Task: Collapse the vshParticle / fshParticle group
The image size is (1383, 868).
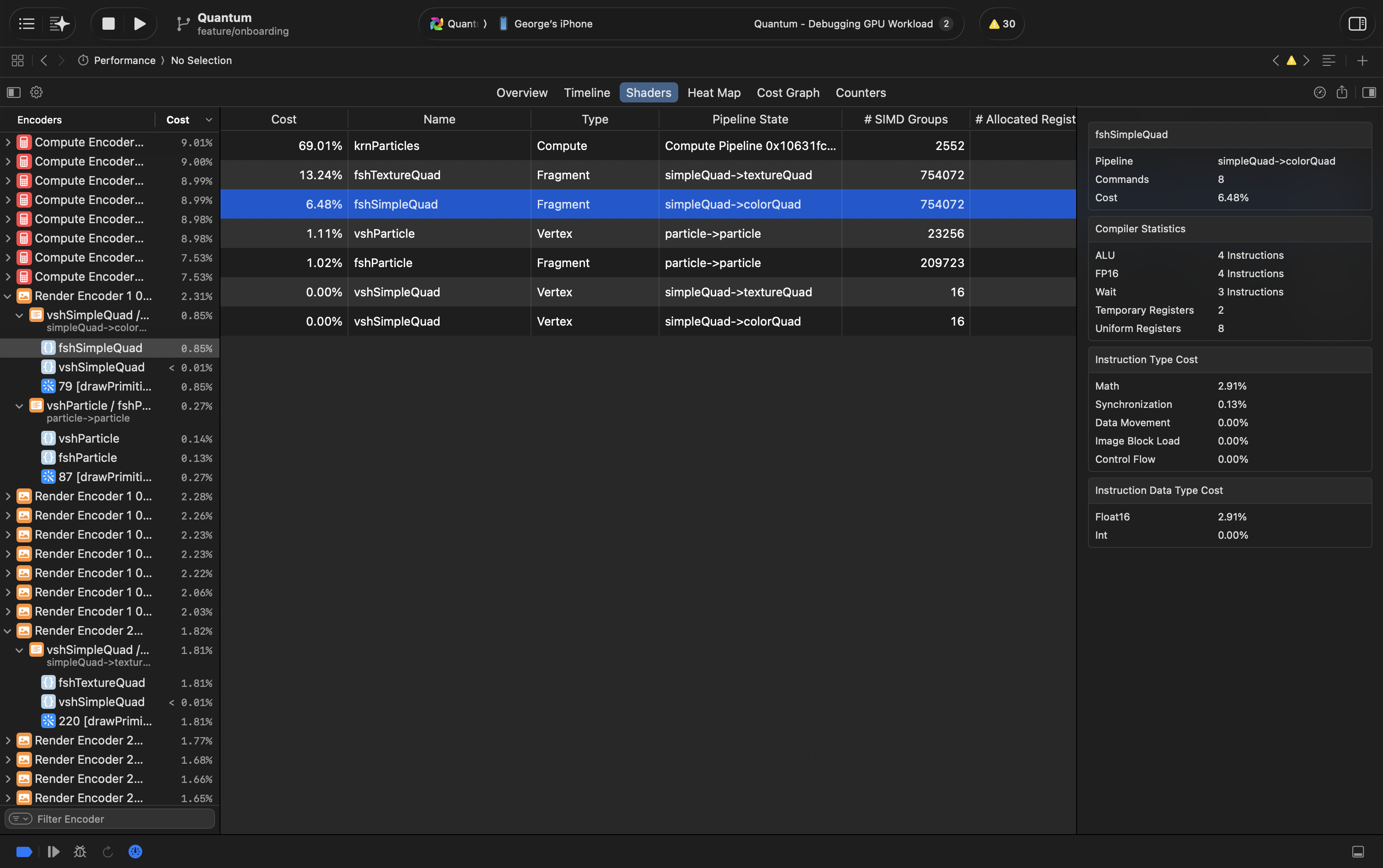Action: coord(19,406)
